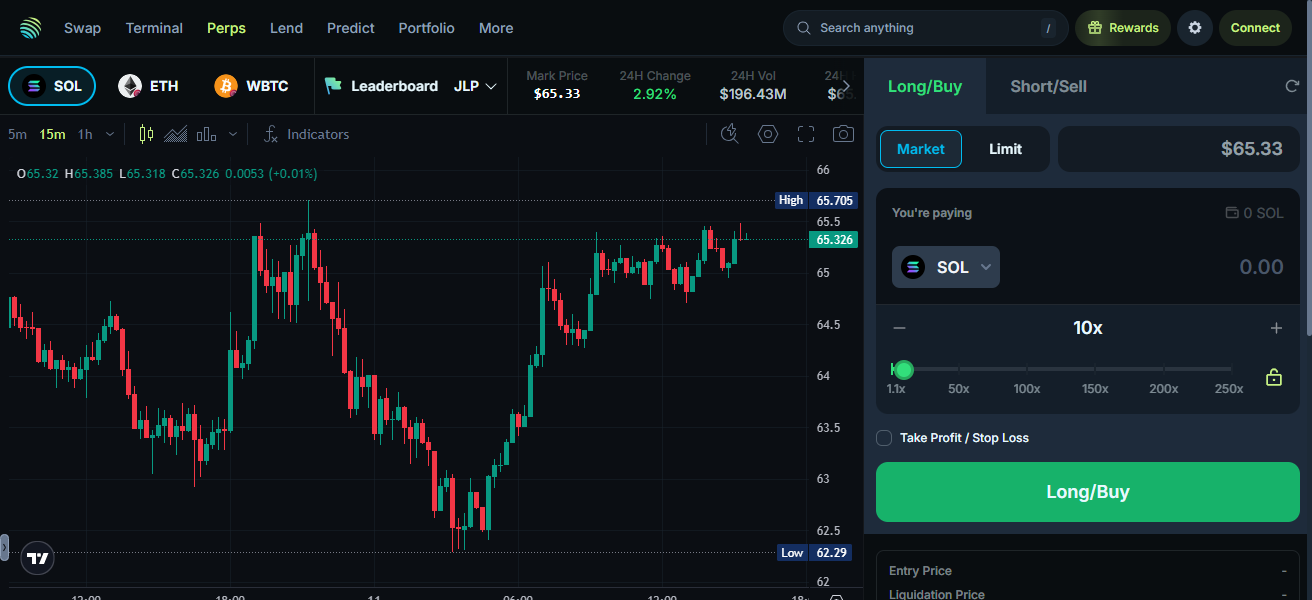This screenshot has width=1312, height=600.
Task: Click the leverage lock icon
Action: pyautogui.click(x=1274, y=377)
